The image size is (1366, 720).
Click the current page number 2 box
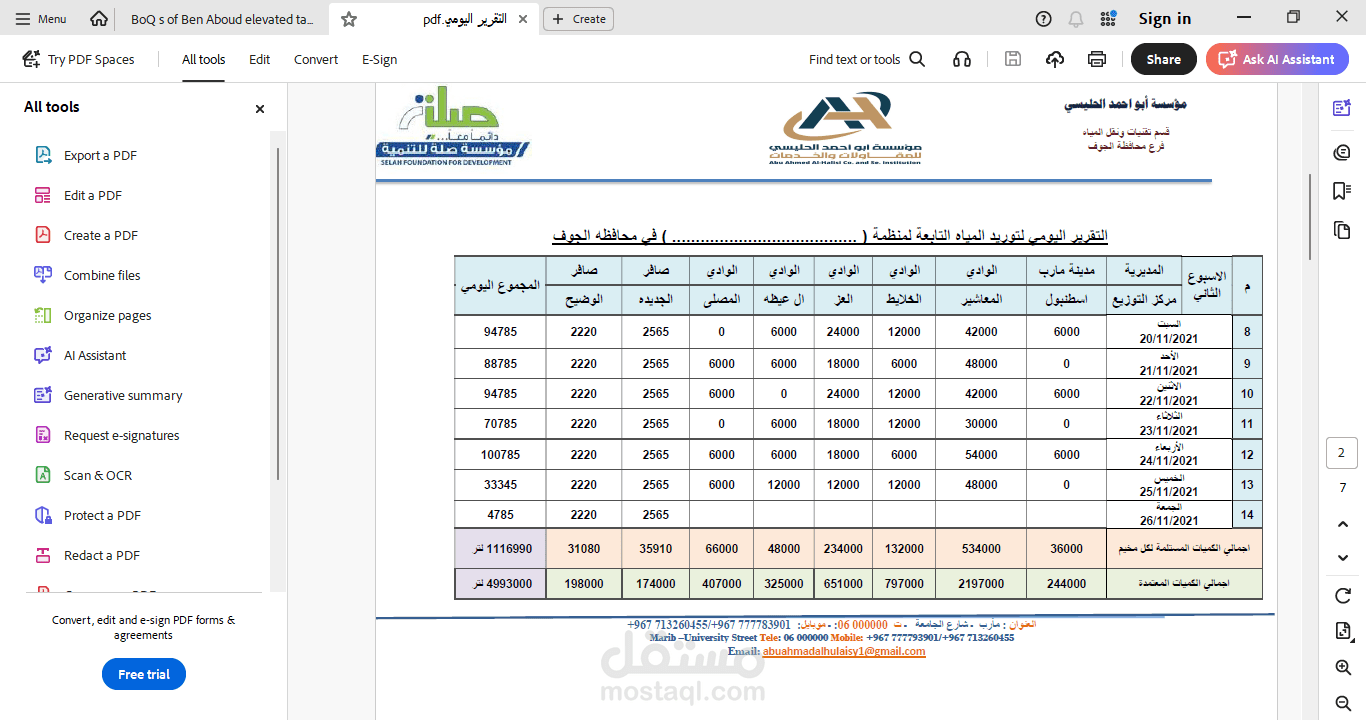coord(1342,453)
